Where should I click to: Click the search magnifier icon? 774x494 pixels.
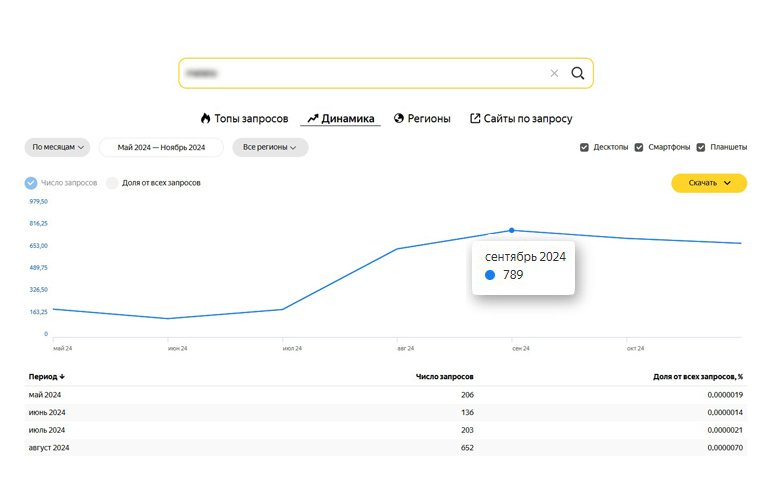[577, 73]
